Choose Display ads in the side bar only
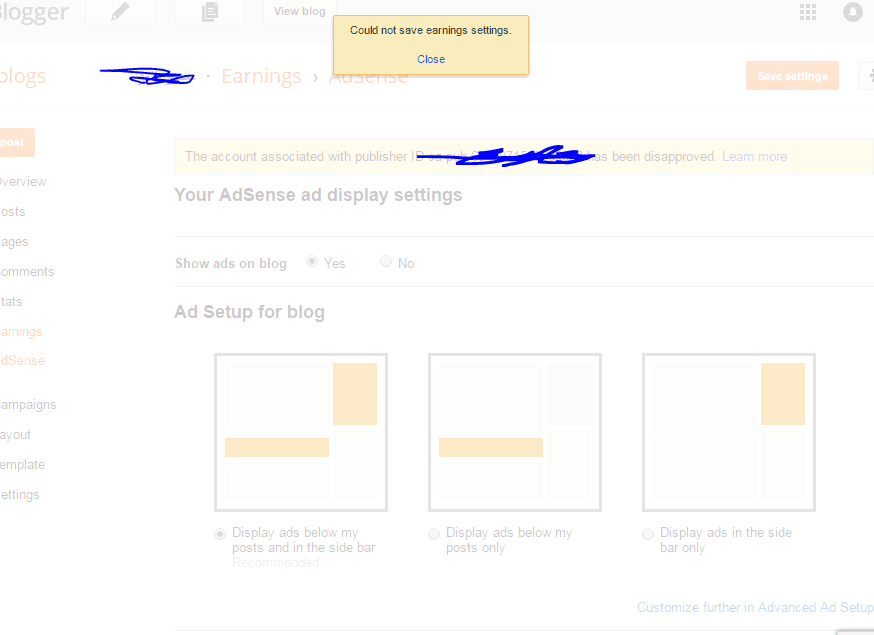 648,534
